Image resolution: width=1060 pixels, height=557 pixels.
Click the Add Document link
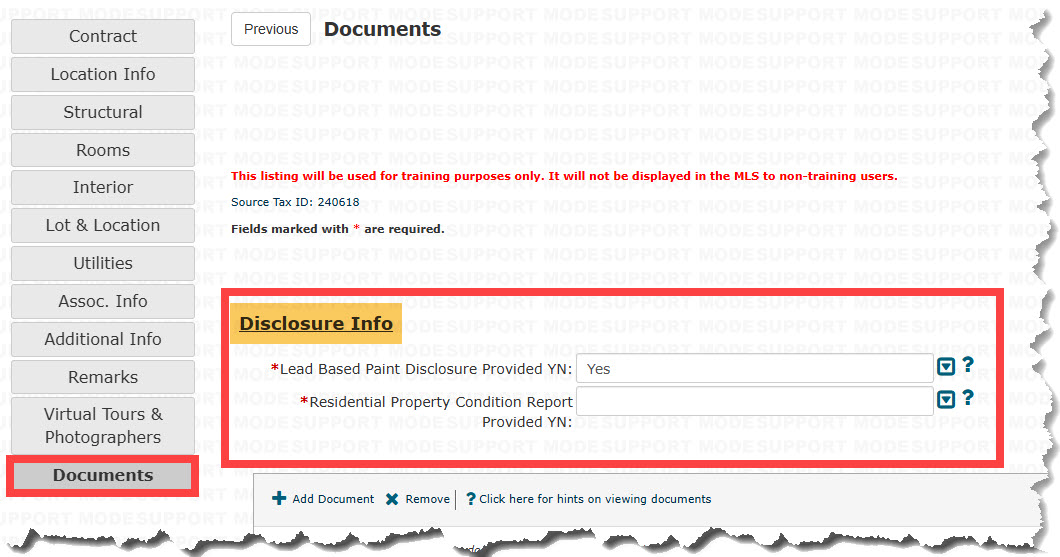pos(333,499)
